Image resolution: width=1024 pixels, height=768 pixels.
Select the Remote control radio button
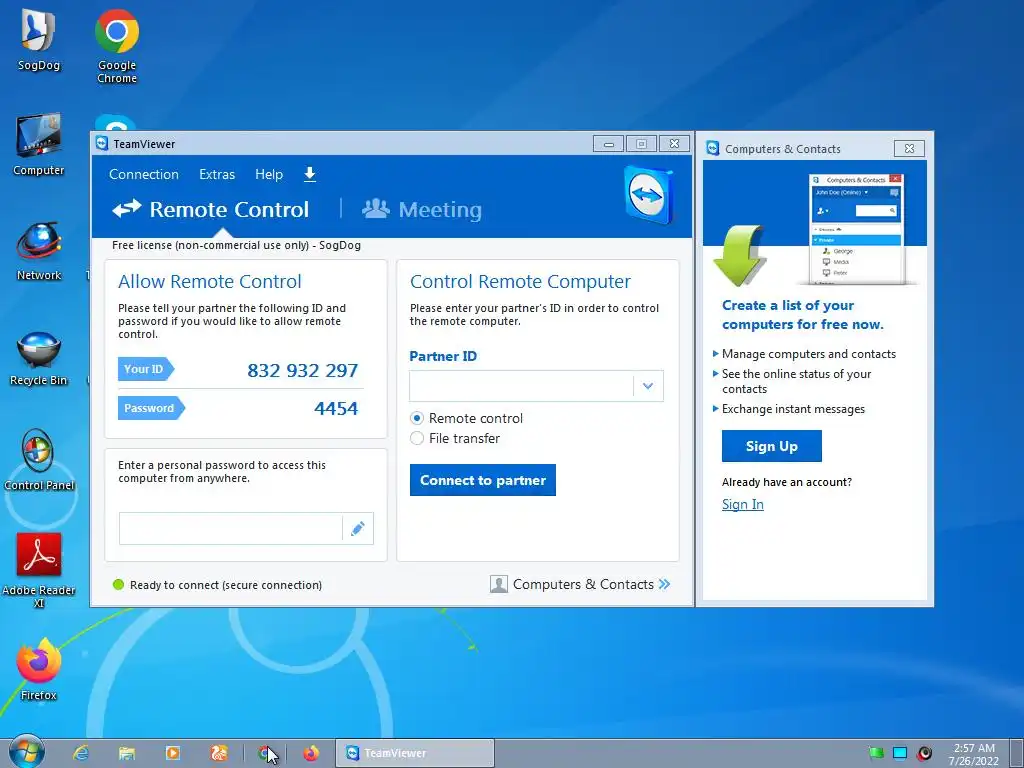point(417,418)
